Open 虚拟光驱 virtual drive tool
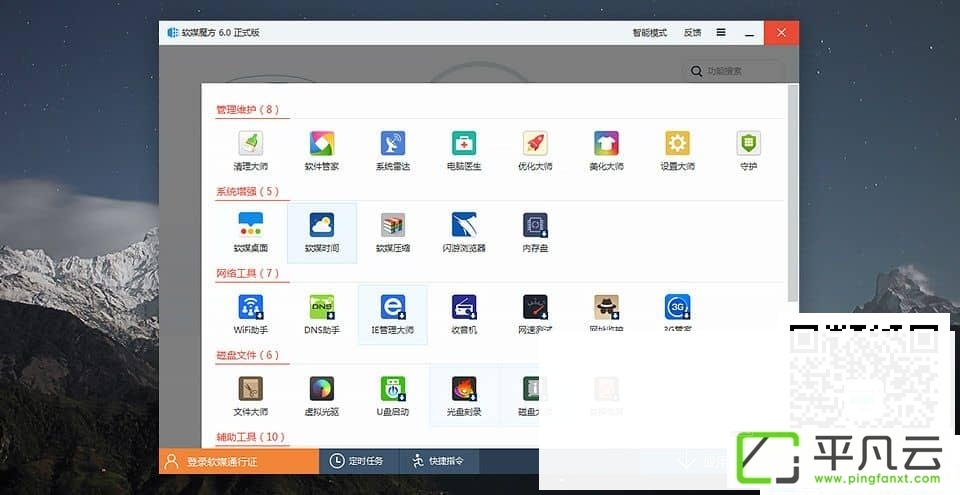 click(321, 396)
